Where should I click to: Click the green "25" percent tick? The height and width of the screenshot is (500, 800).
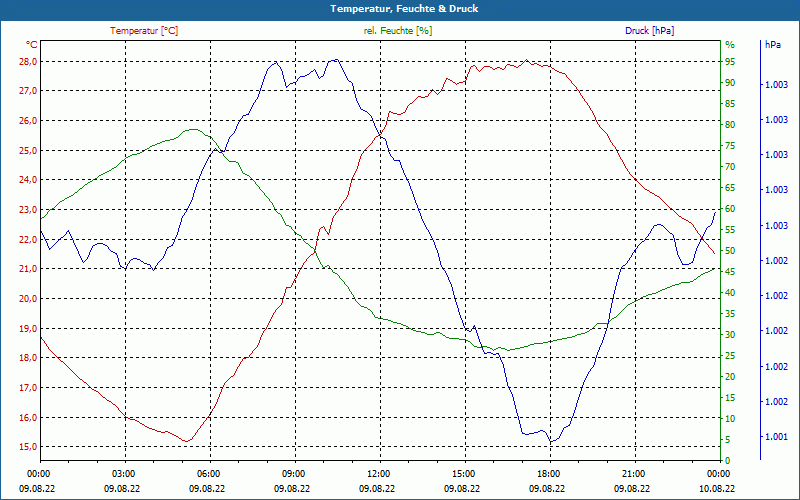pos(730,356)
